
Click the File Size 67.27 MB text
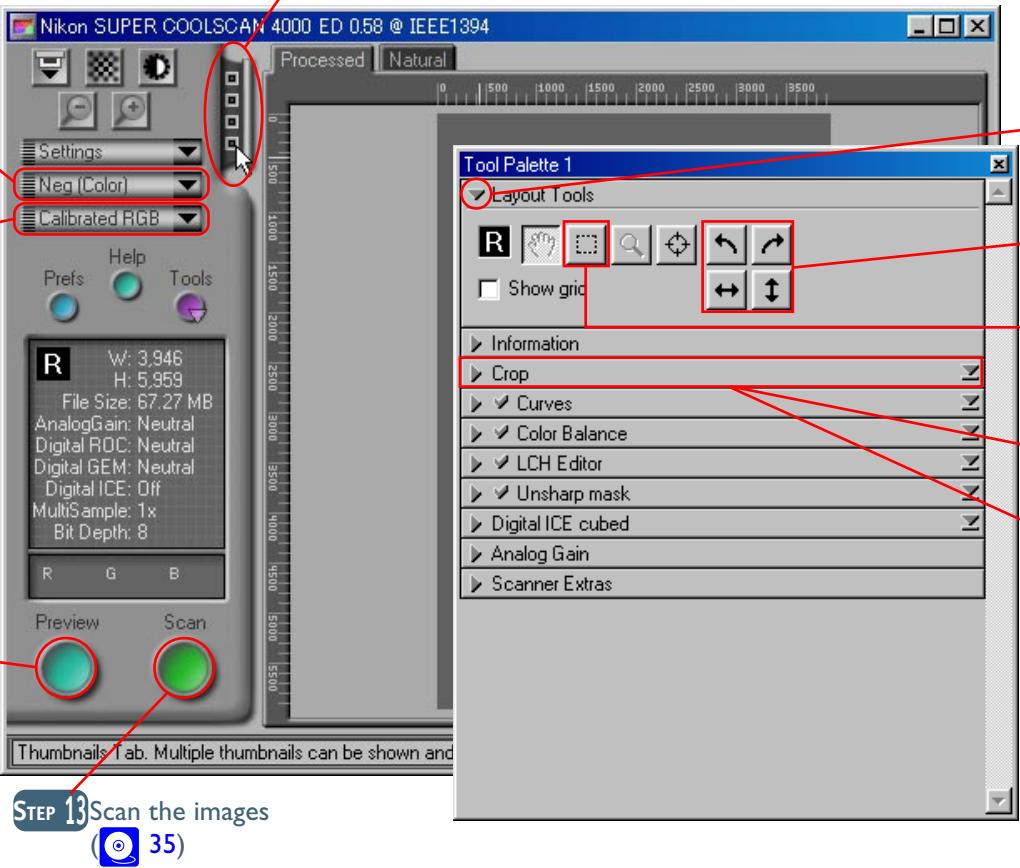137,401
